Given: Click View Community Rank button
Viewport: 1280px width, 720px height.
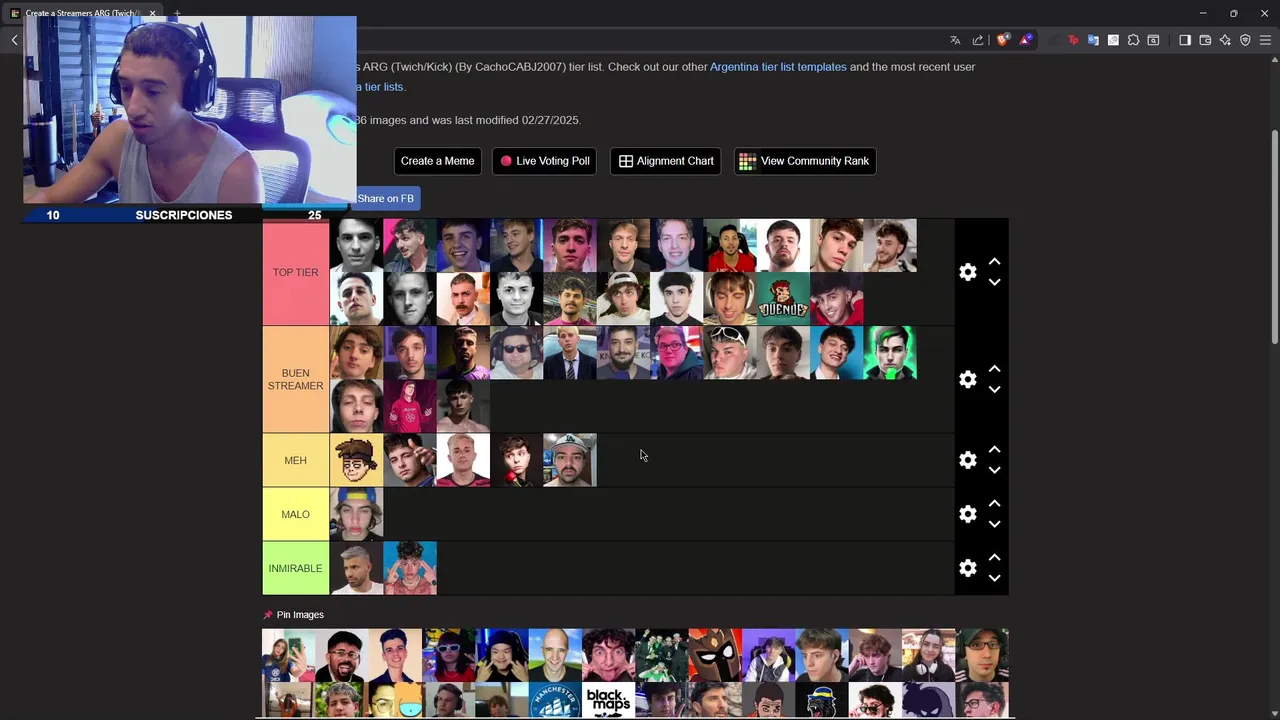Looking at the screenshot, I should (805, 161).
